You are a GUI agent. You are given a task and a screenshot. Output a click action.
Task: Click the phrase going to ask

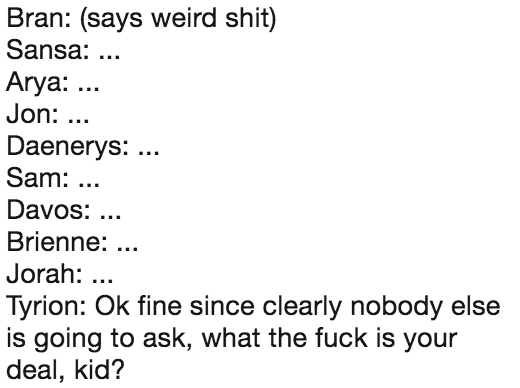[113, 339]
